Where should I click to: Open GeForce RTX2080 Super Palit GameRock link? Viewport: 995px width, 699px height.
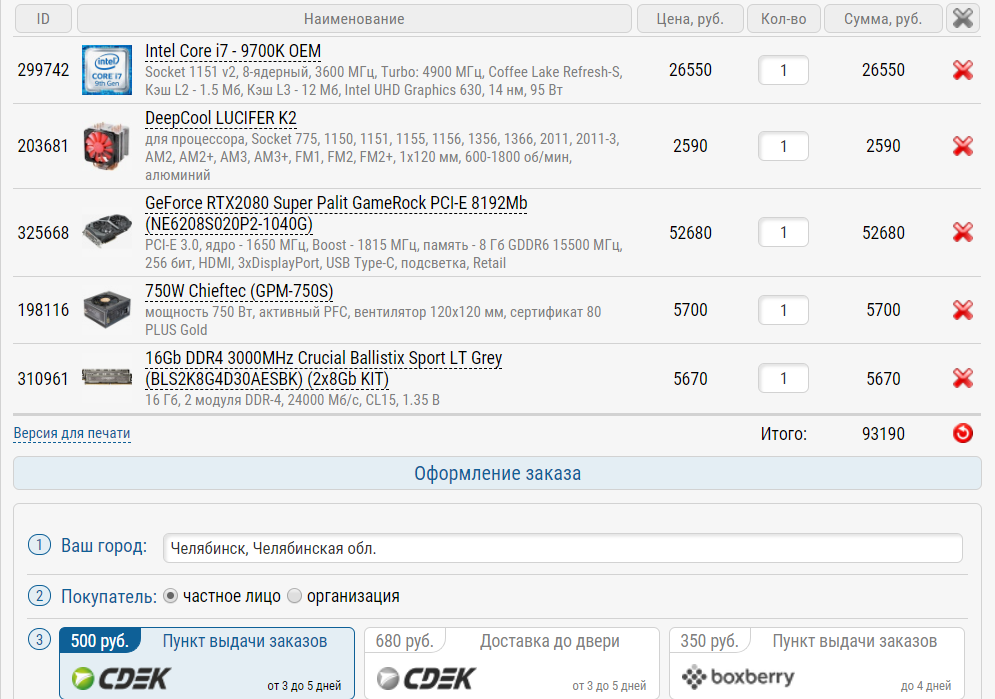(x=336, y=214)
